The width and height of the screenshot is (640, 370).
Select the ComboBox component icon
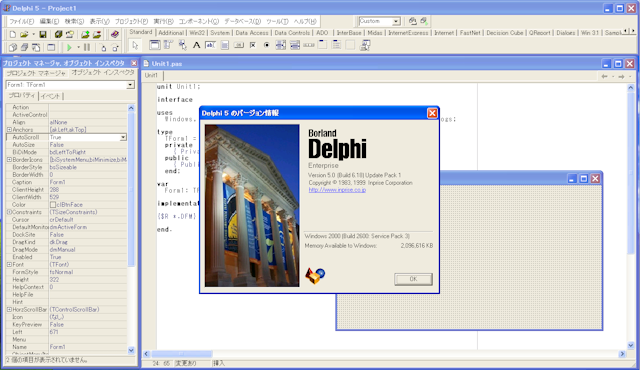[x=295, y=45]
